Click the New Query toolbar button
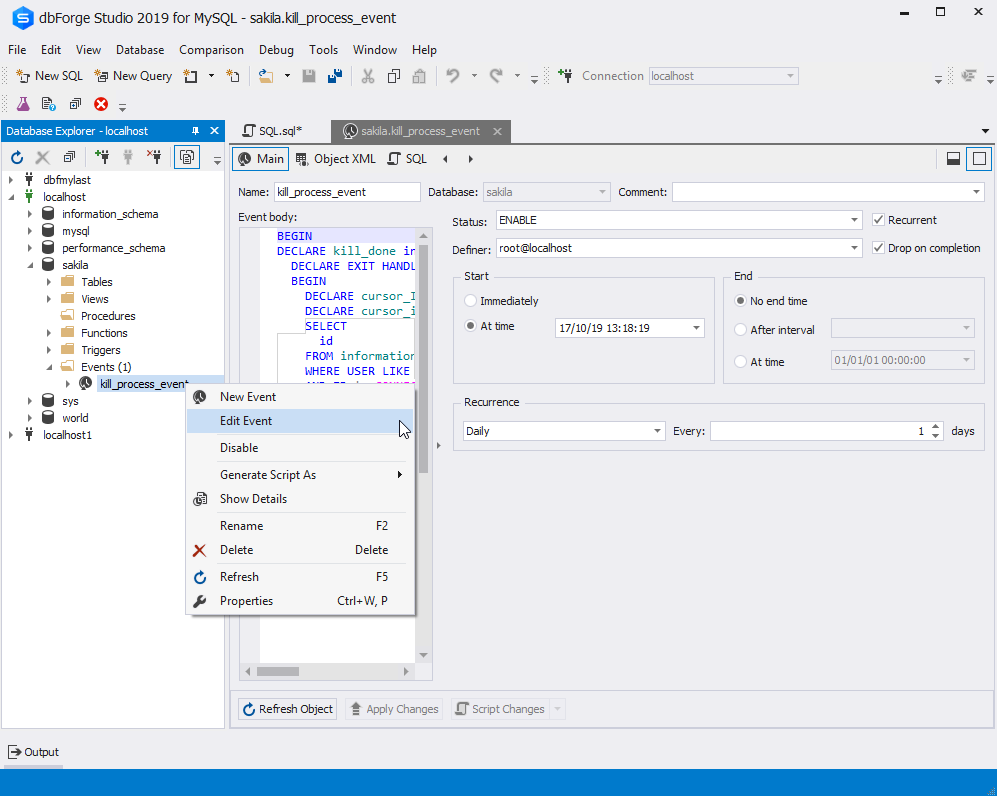Viewport: 997px width, 796px height. [134, 76]
